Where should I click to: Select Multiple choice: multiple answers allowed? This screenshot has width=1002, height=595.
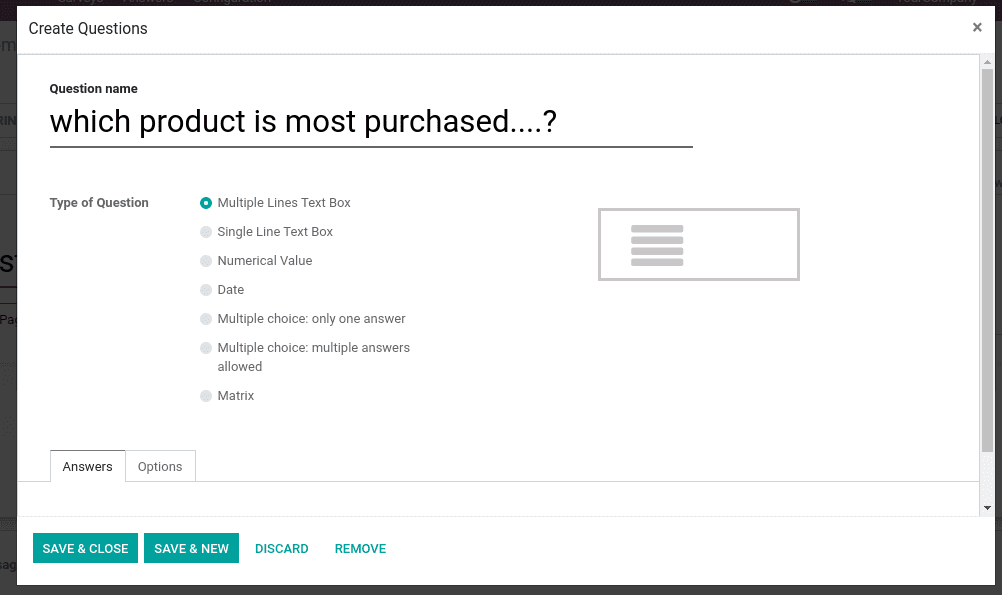[206, 348]
